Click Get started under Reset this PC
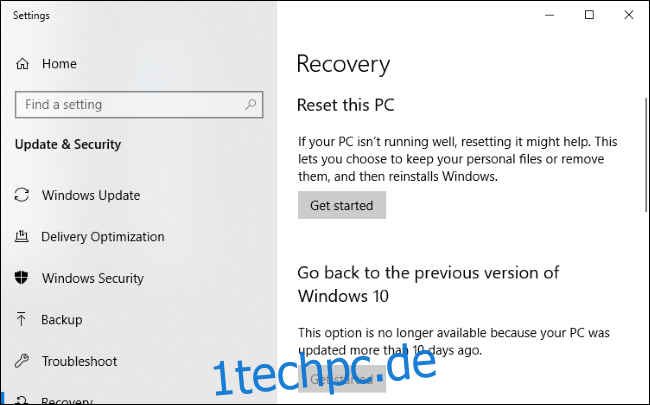650x405 pixels. 342,205
